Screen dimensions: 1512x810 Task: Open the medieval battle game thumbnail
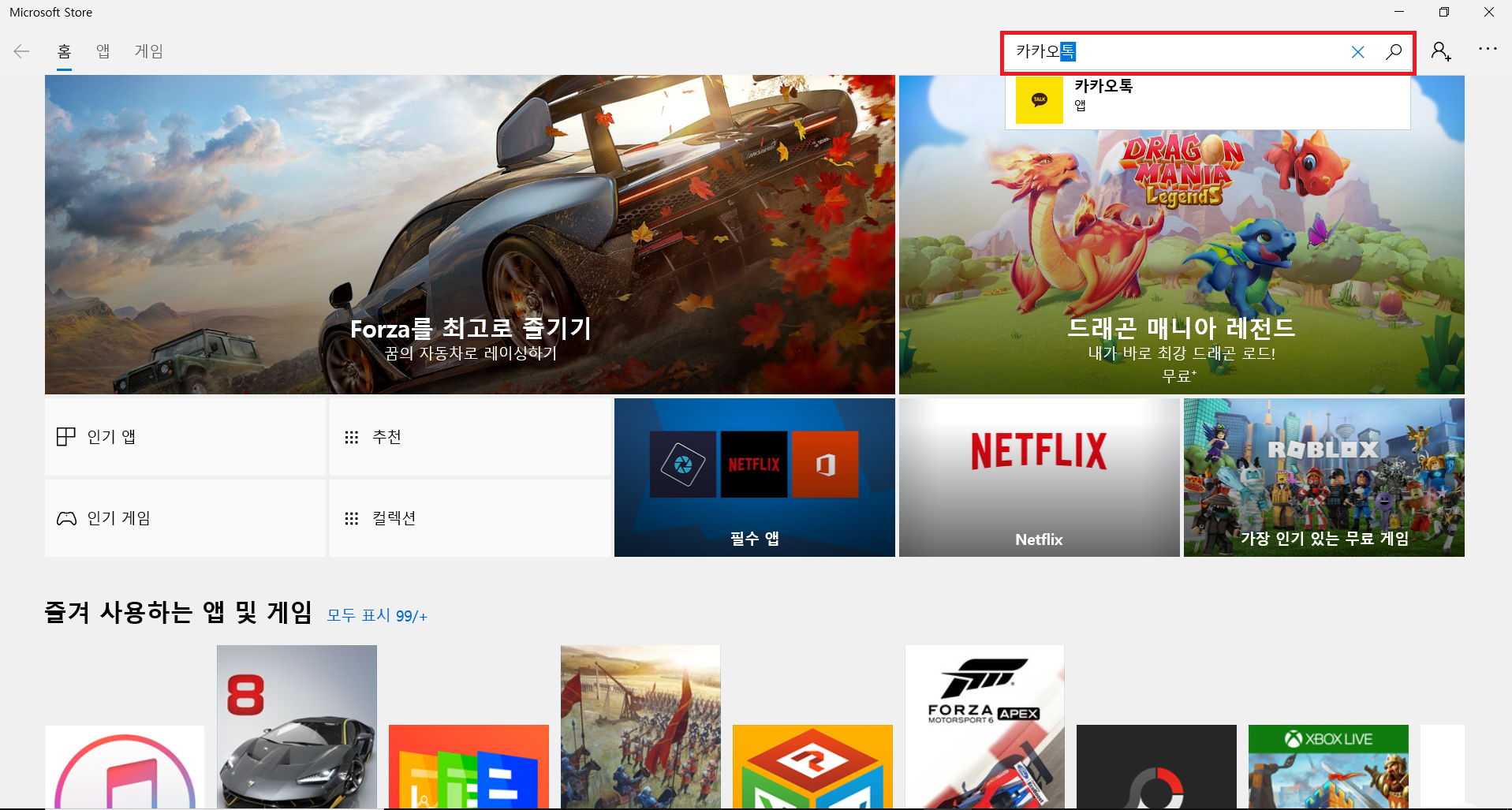(x=640, y=726)
